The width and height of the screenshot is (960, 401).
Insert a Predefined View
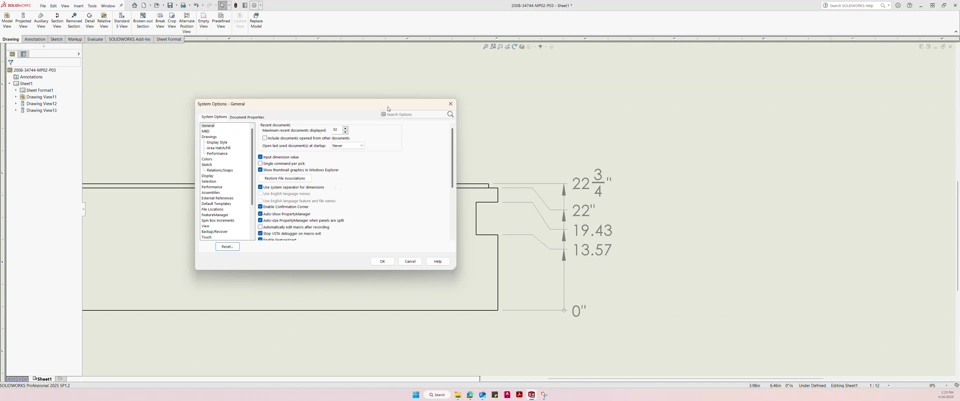(220, 20)
